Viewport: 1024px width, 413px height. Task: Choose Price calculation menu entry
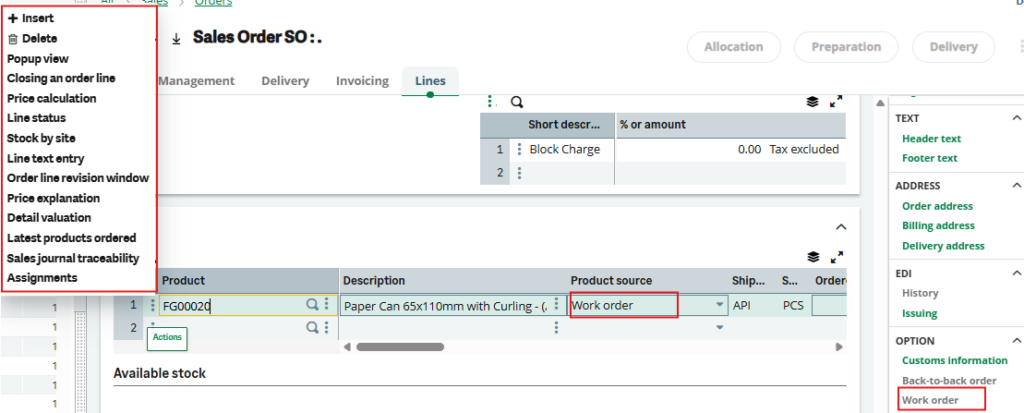pos(52,99)
